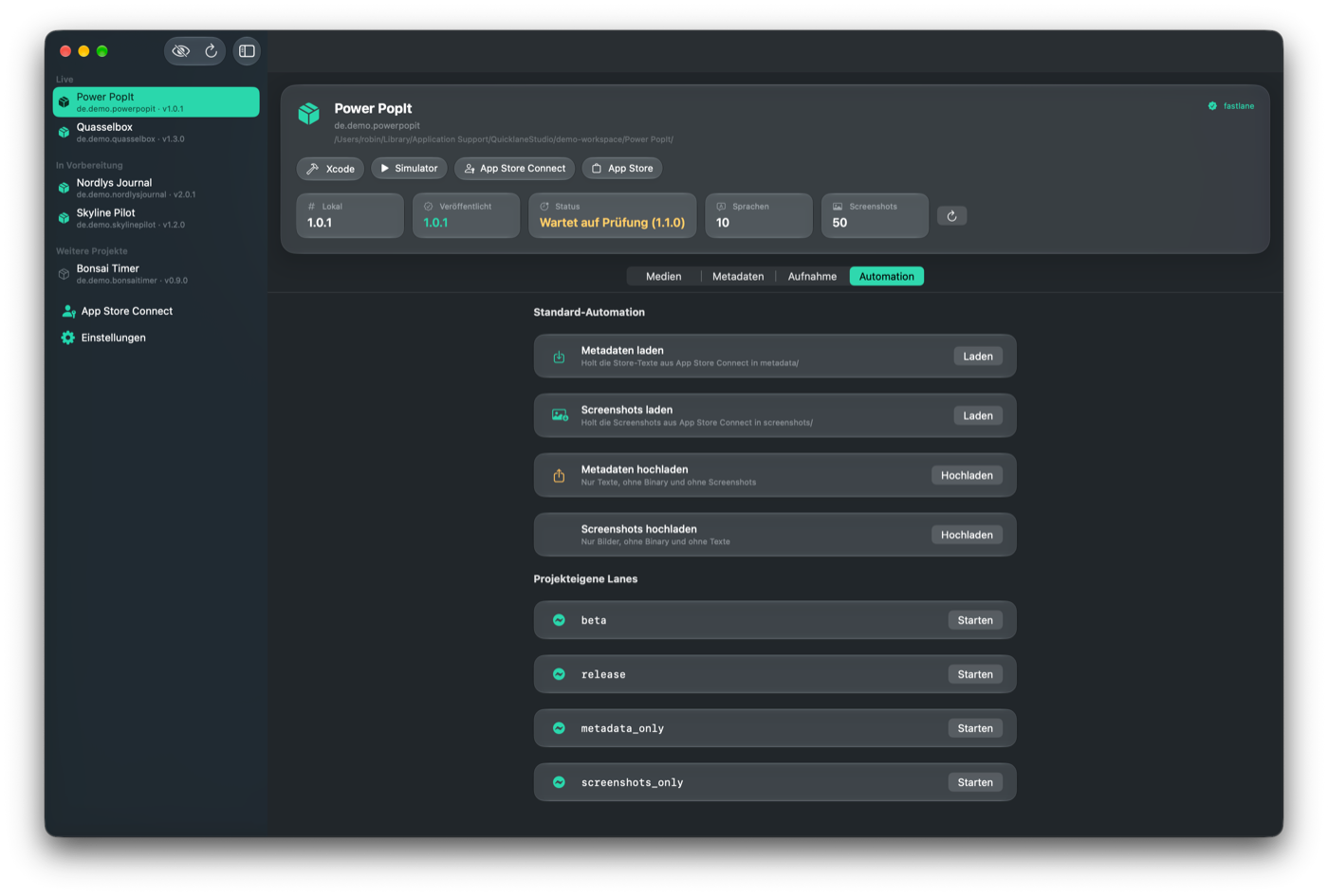
Task: Click the metadata_only lane icon
Action: (x=559, y=729)
